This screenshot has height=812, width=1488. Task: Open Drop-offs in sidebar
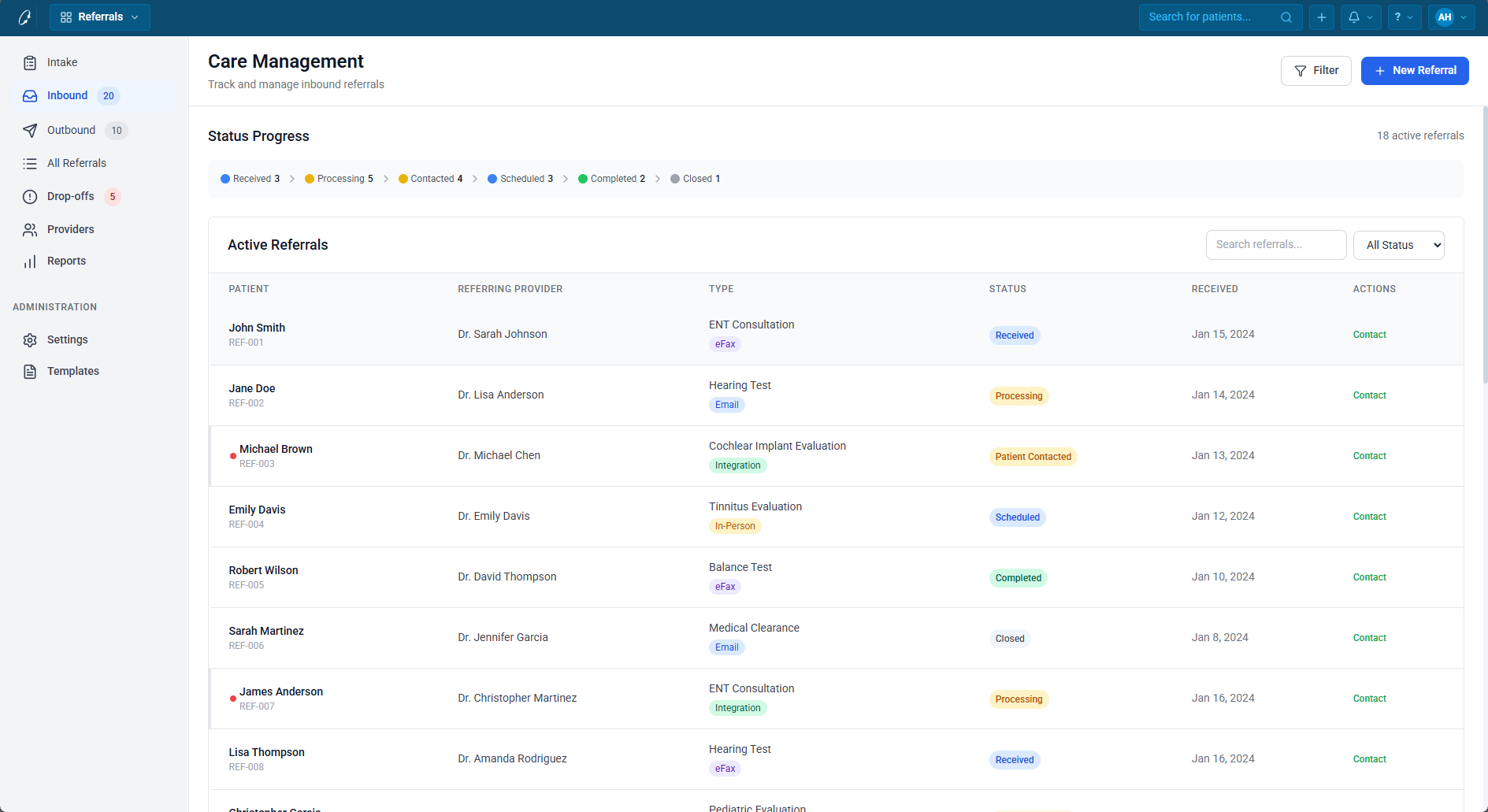pos(95,197)
